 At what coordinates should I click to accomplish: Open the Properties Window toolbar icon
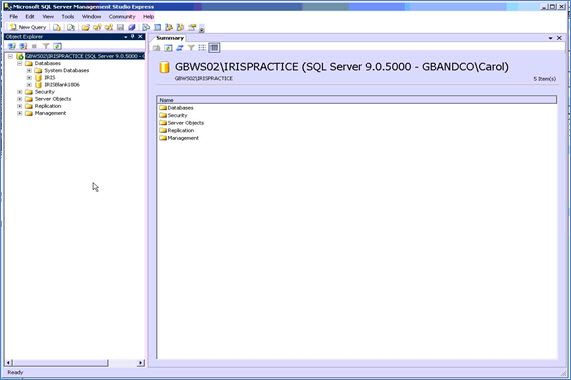192,27
